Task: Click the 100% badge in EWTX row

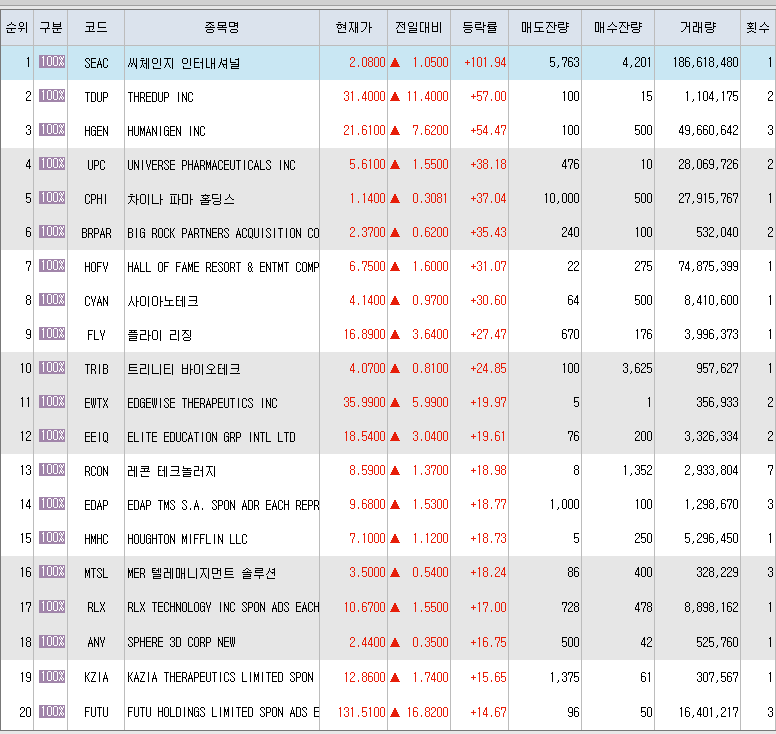Action: pos(52,401)
